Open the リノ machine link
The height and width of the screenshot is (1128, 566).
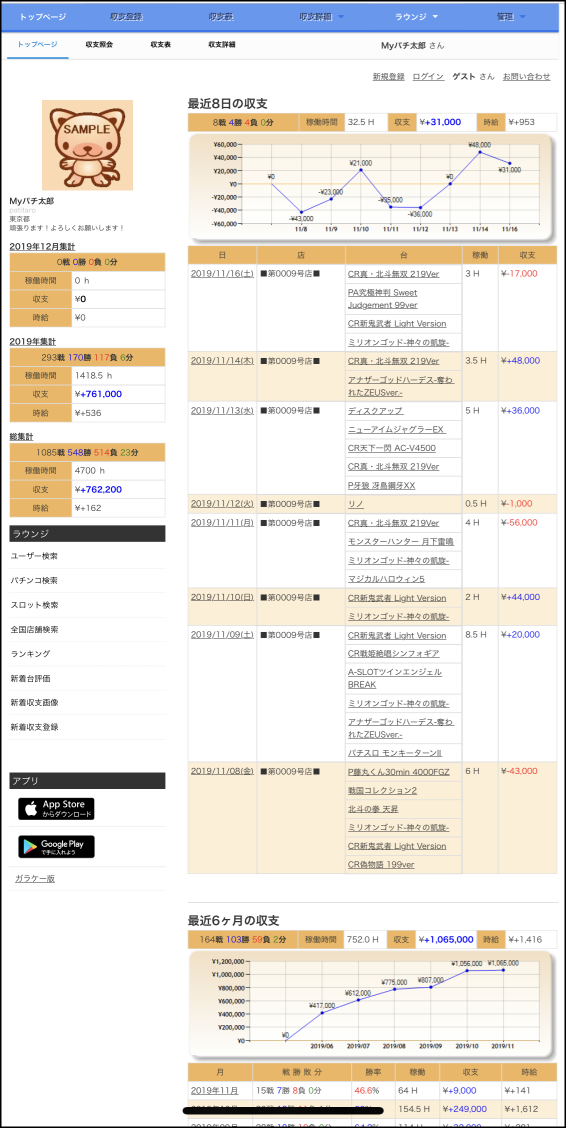point(355,504)
